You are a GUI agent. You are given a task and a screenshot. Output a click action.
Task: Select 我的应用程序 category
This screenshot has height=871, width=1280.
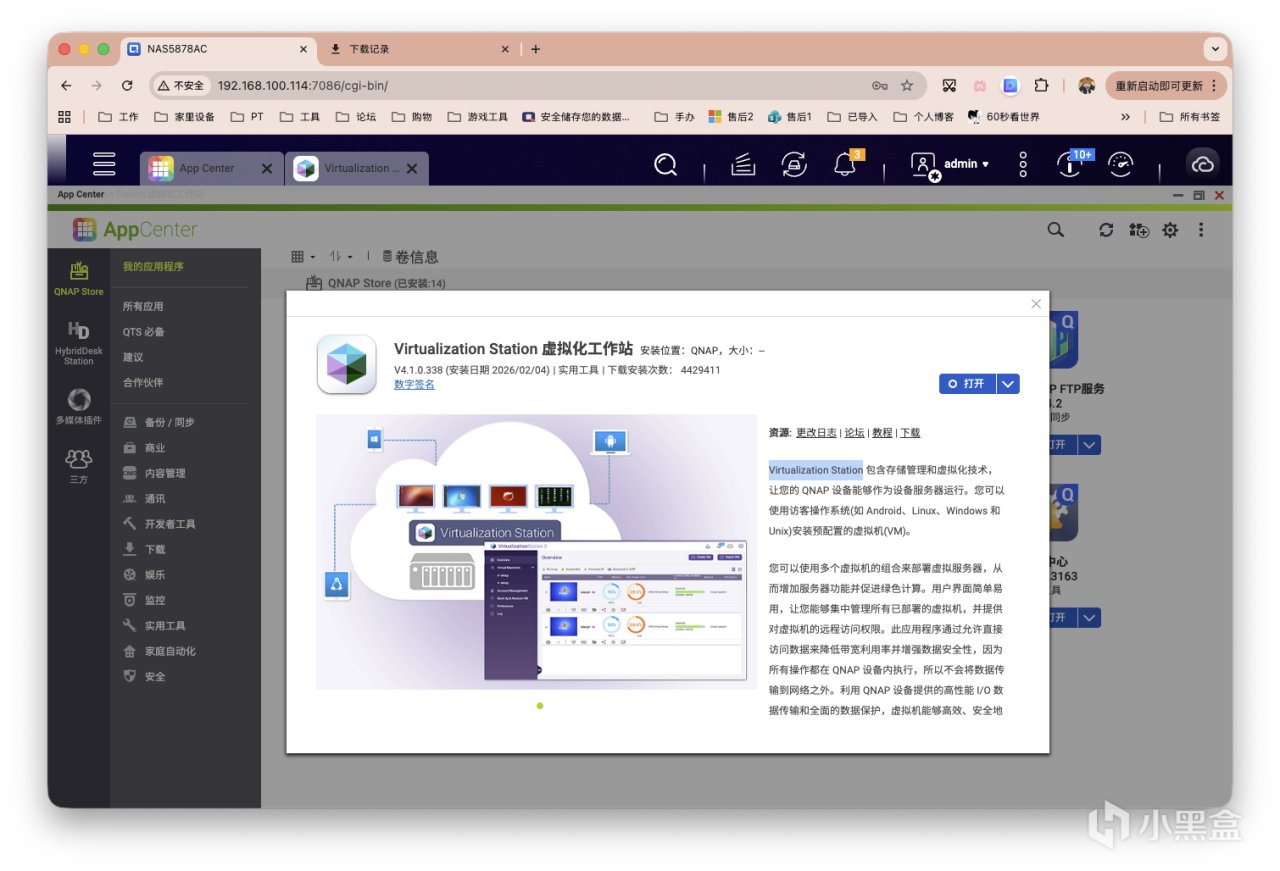153,267
